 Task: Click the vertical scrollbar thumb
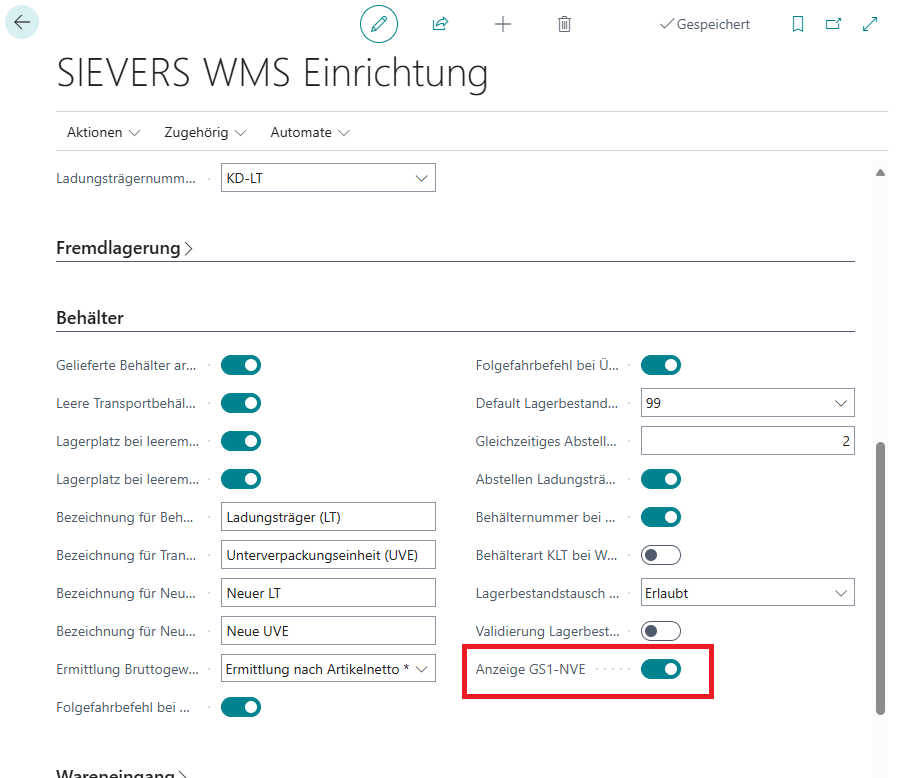click(x=880, y=578)
